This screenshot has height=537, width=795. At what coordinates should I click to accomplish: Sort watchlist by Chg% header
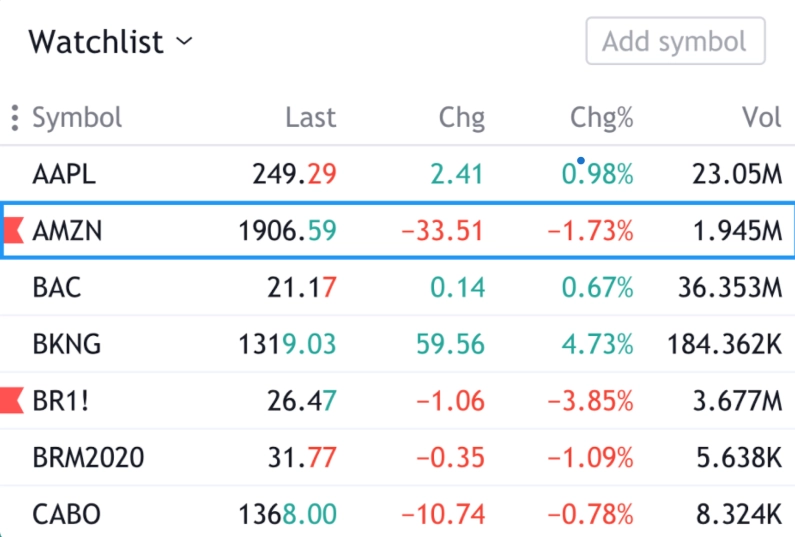[x=601, y=118]
